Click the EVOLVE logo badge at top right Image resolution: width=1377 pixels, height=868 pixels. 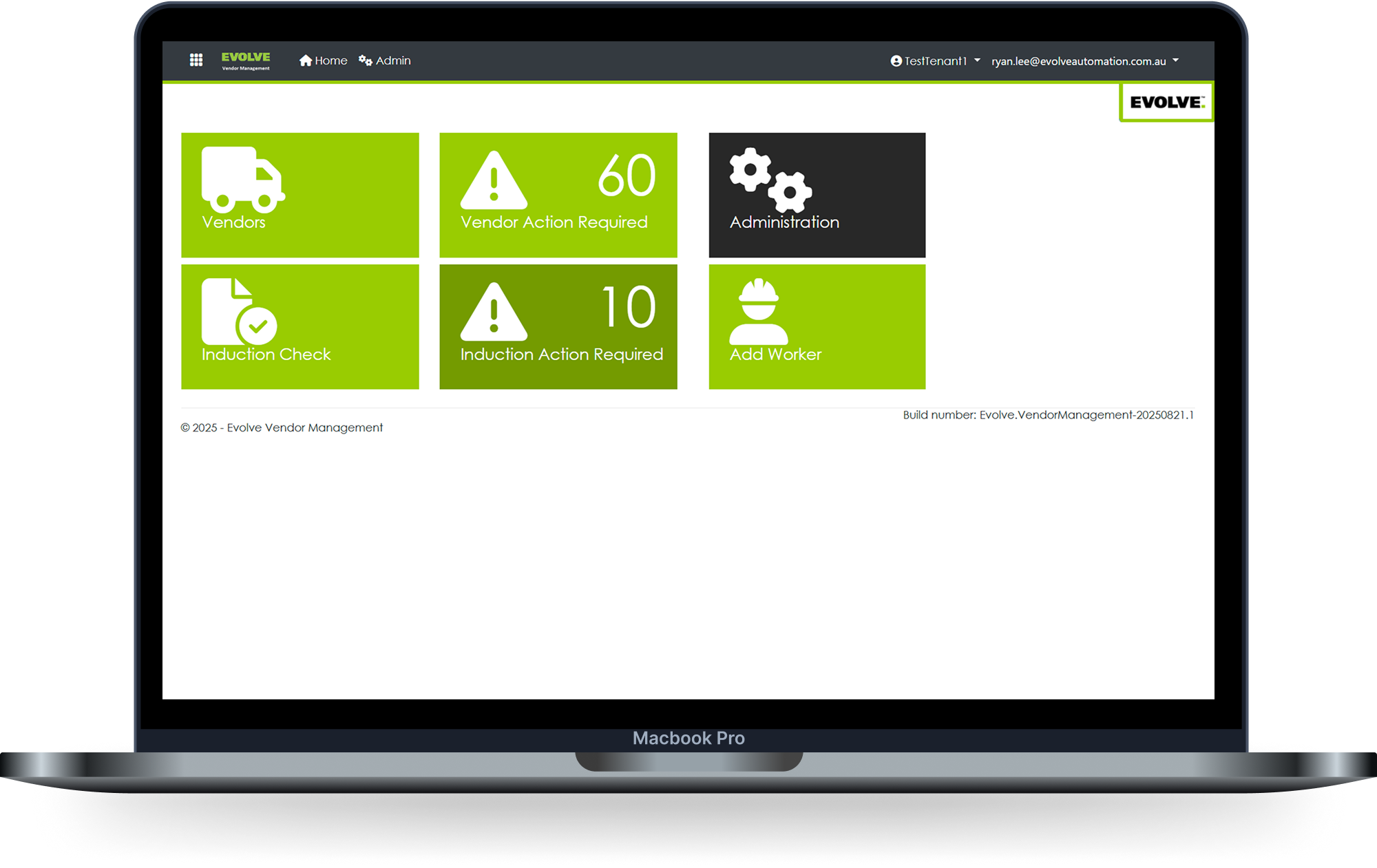pyautogui.click(x=1166, y=102)
